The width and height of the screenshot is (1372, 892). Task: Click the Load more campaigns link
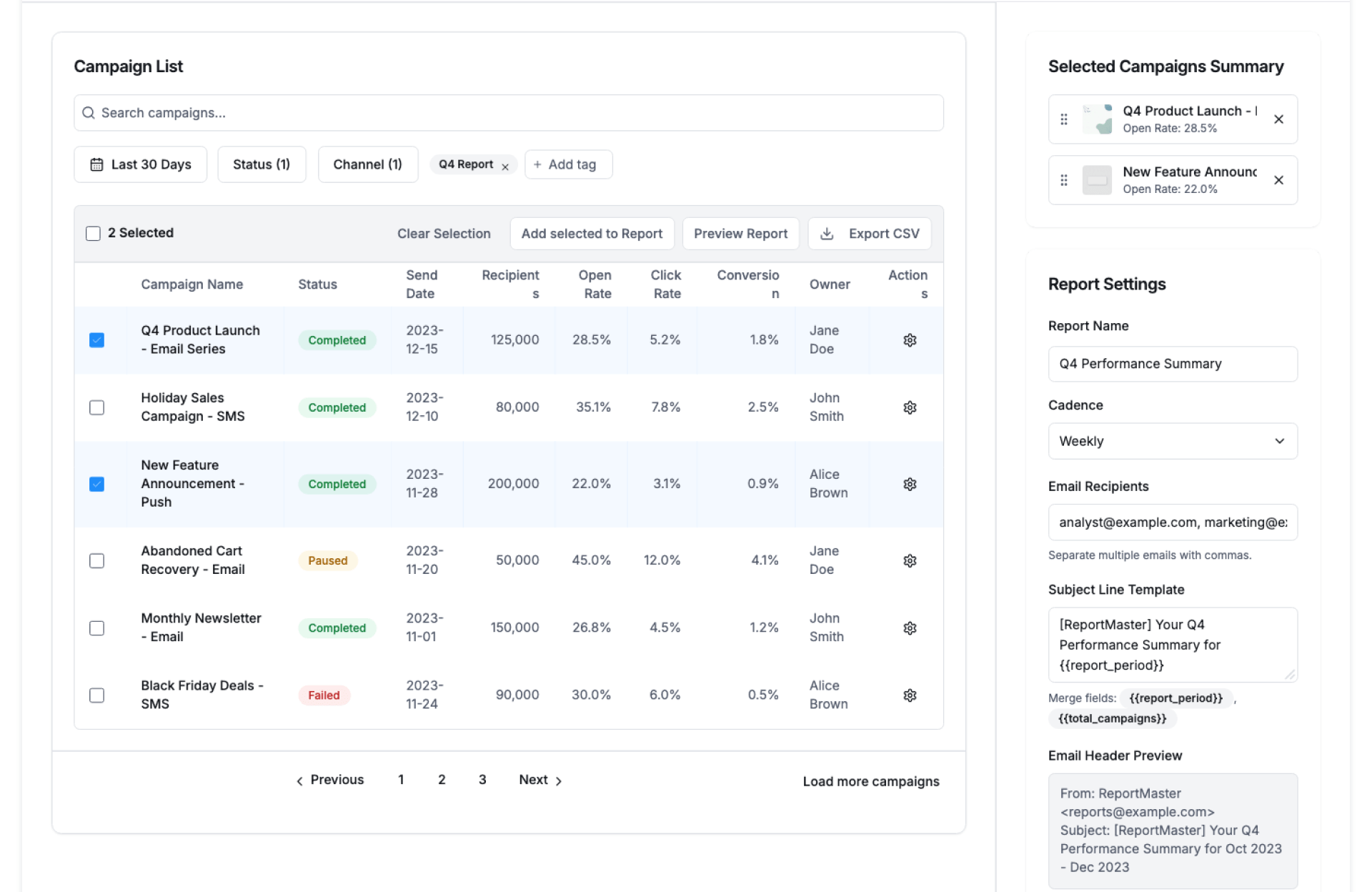point(870,781)
